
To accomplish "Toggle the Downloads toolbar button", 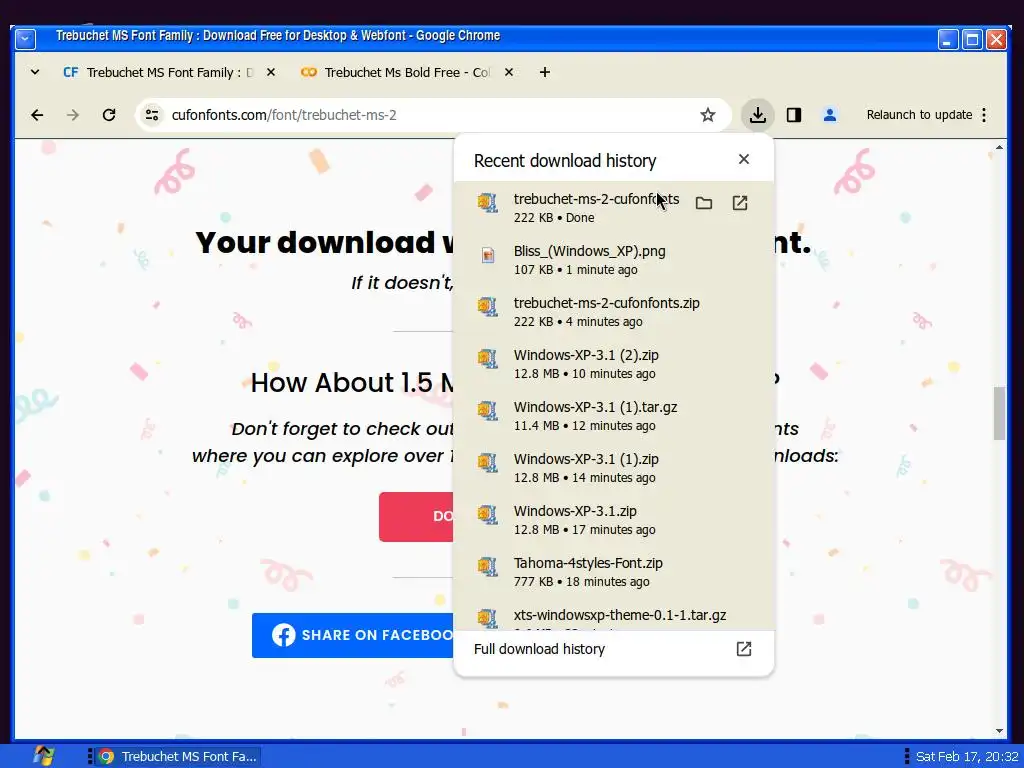I will coord(758,115).
